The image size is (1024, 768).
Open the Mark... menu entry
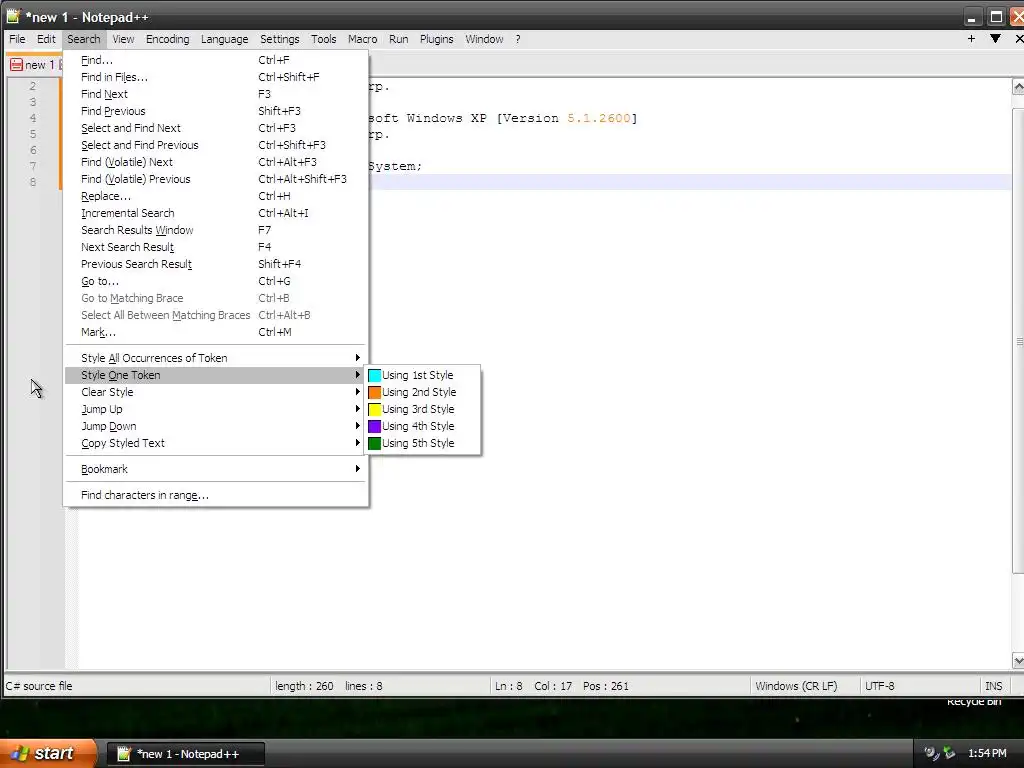coord(216,332)
